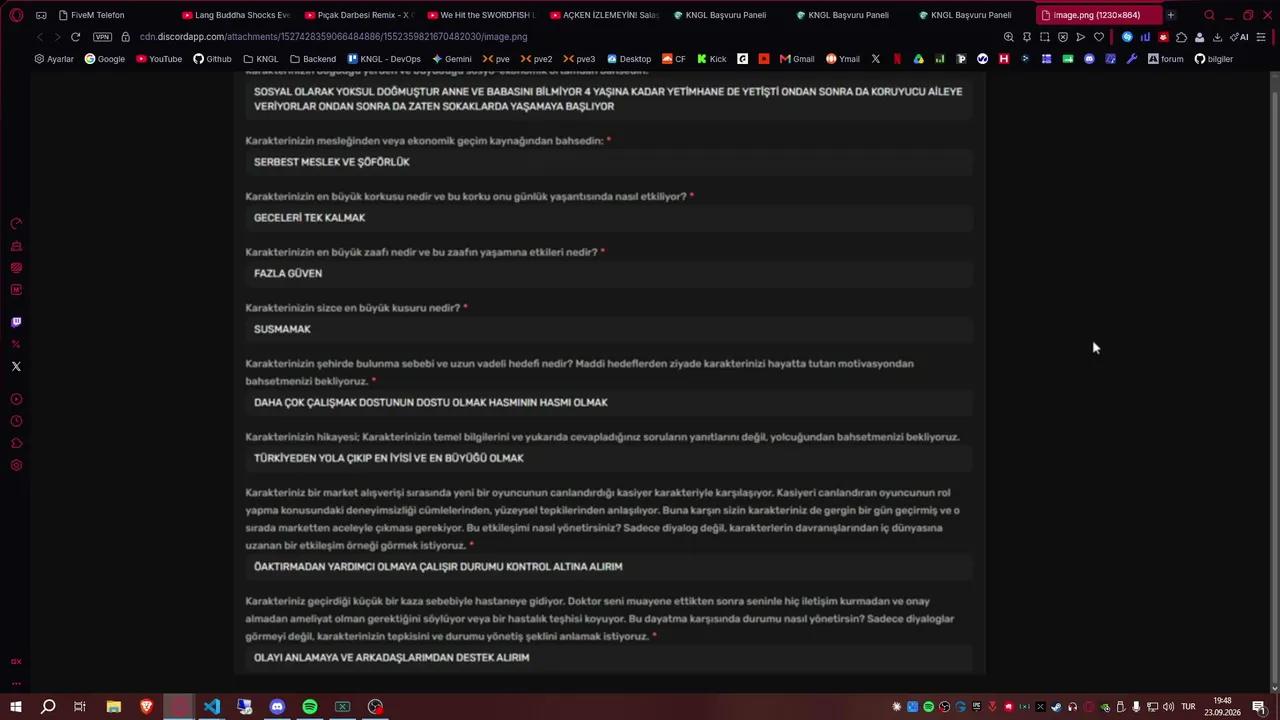Open the Kick bookmark

pyautogui.click(x=712, y=59)
